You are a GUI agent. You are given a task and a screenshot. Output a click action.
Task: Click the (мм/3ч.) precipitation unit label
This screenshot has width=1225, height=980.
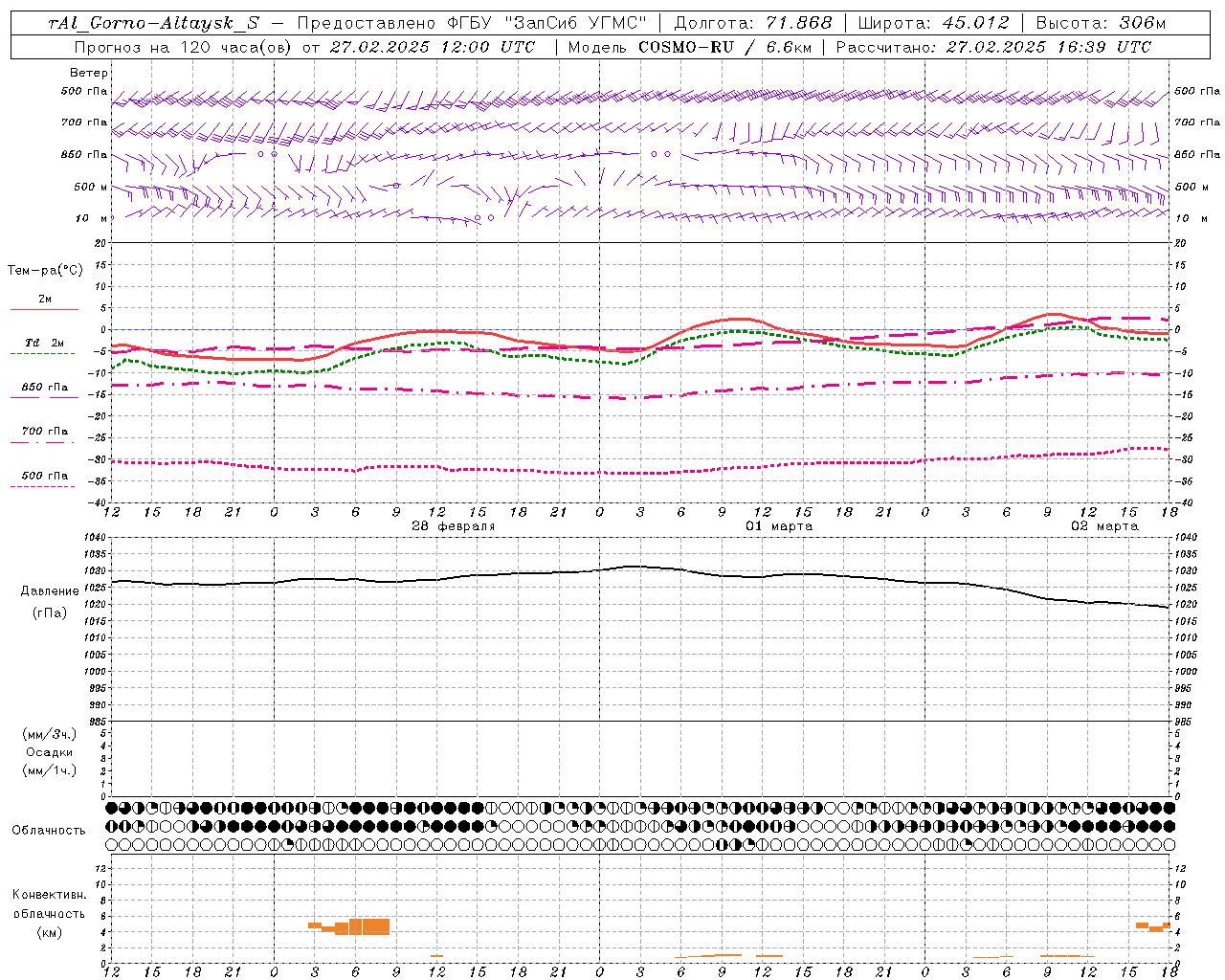coord(50,735)
